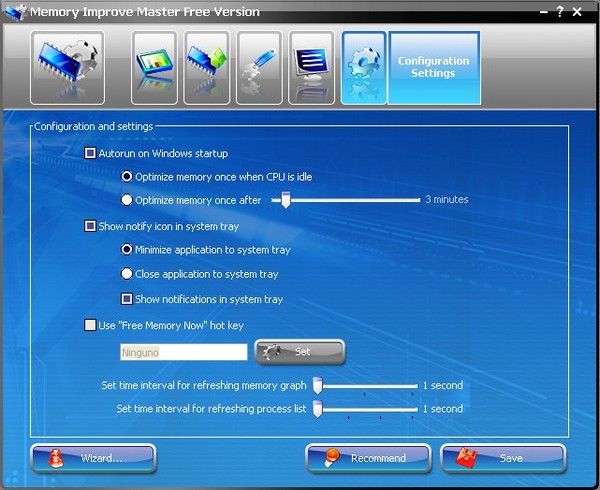Open the green chip memory optimization icon
The height and width of the screenshot is (490, 600).
(206, 68)
